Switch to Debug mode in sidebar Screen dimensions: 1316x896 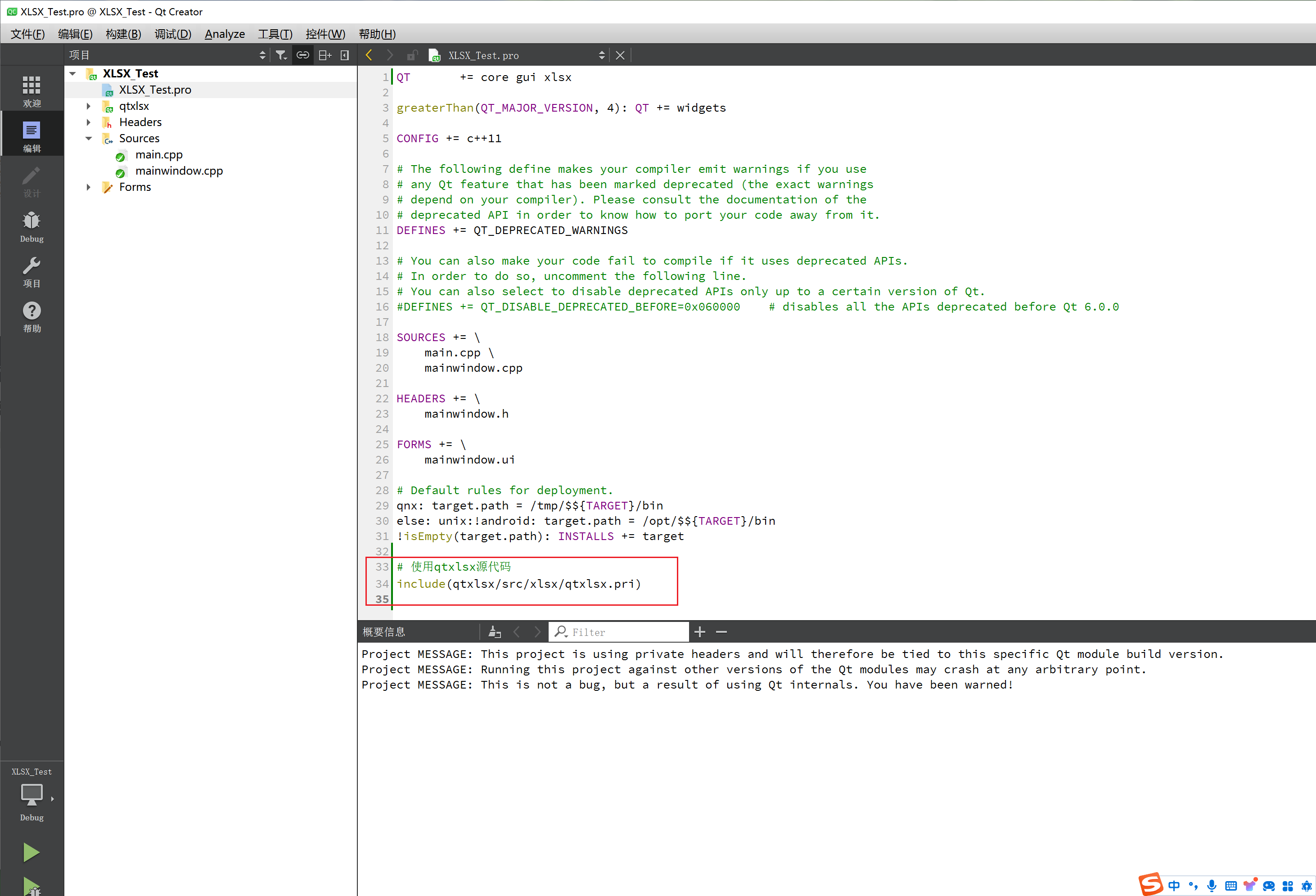32,226
